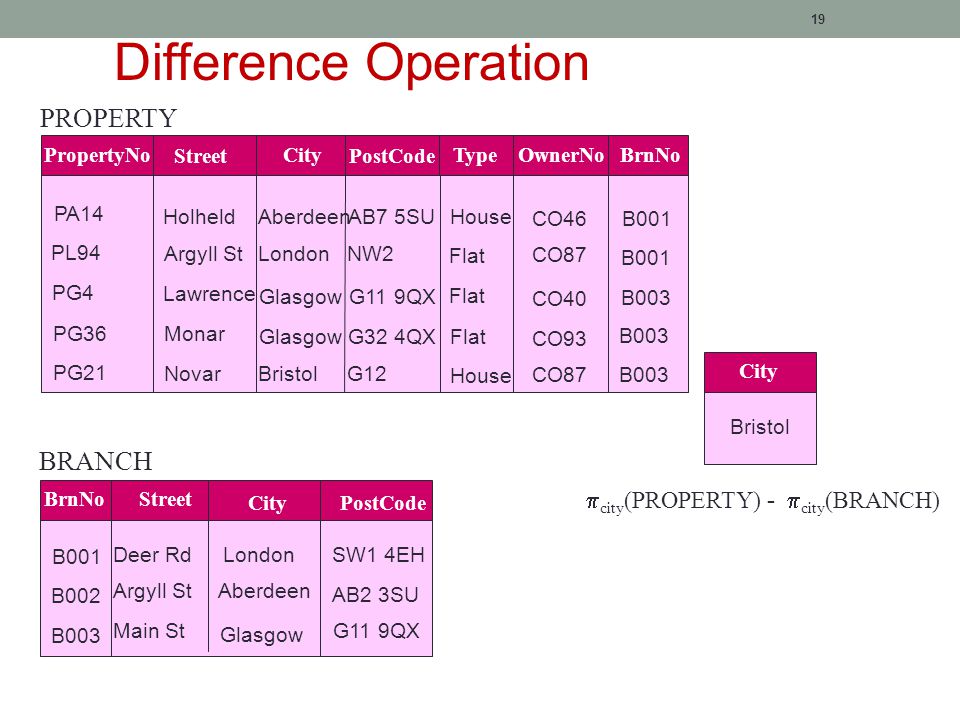Click the πcity(PROPERTY) expression term
960x720 pixels.
(x=673, y=501)
